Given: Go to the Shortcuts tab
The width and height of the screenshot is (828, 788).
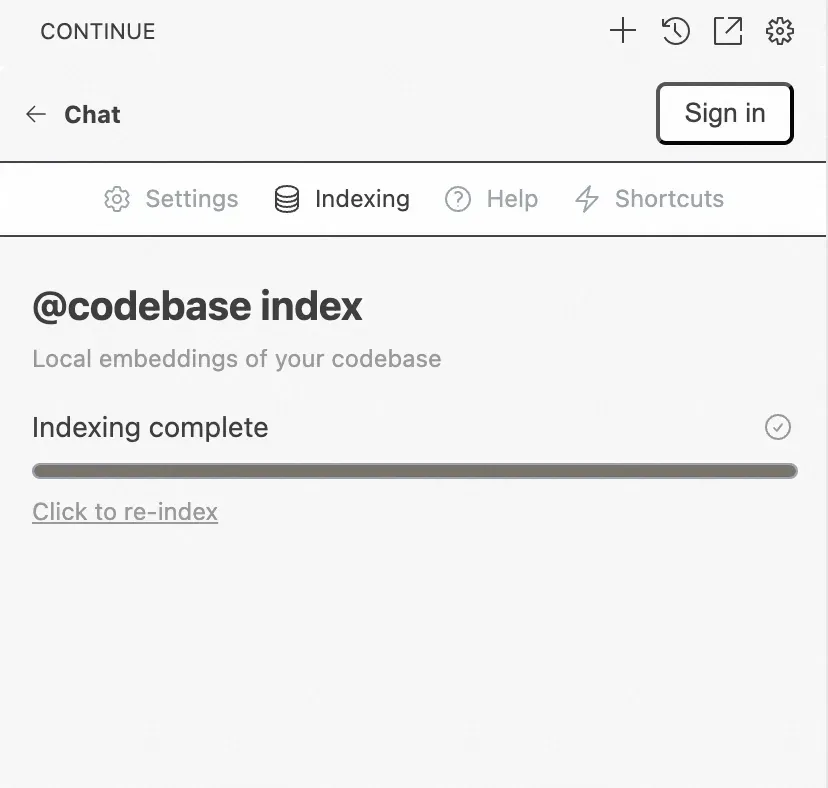Looking at the screenshot, I should 669,199.
